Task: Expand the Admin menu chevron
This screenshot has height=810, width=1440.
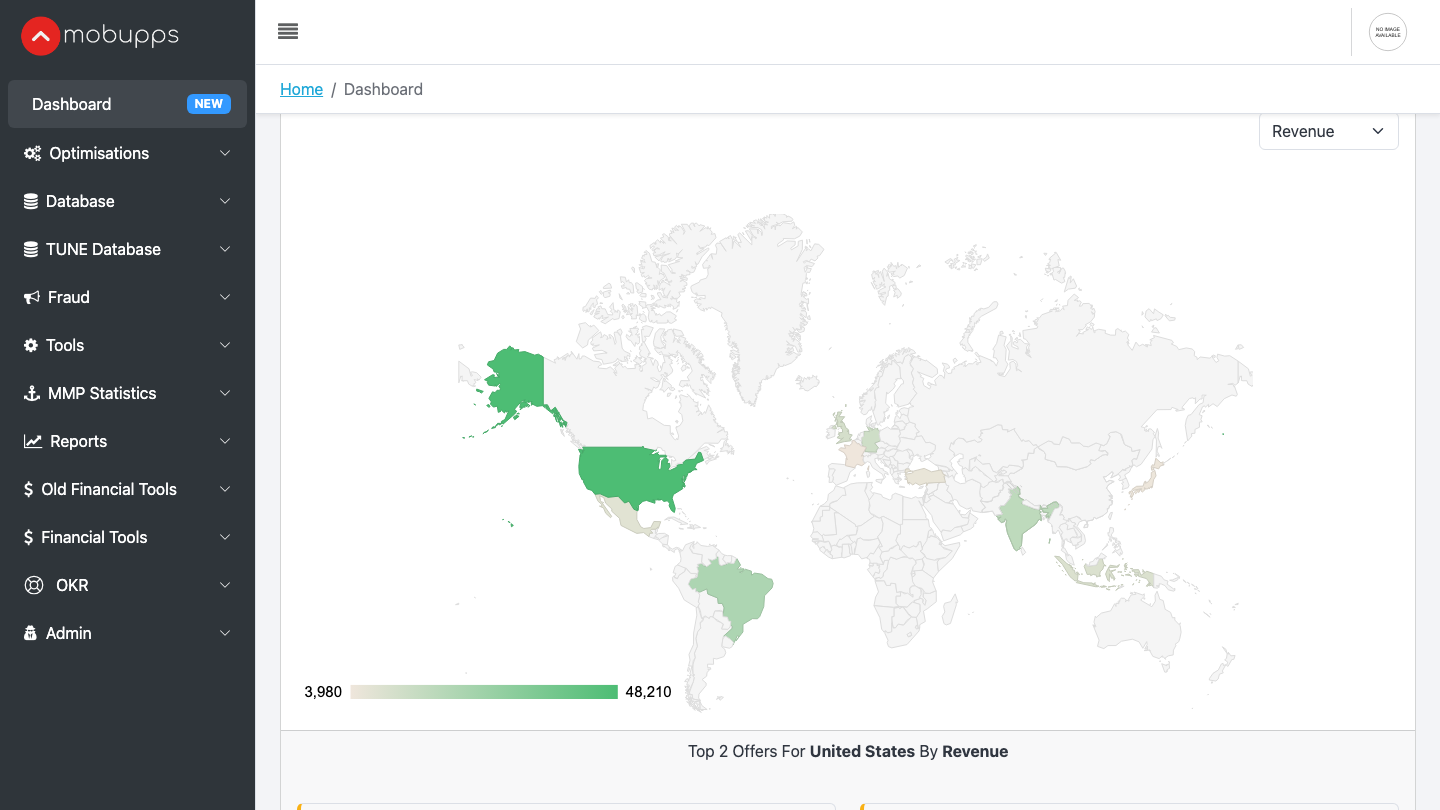Action: click(x=225, y=633)
